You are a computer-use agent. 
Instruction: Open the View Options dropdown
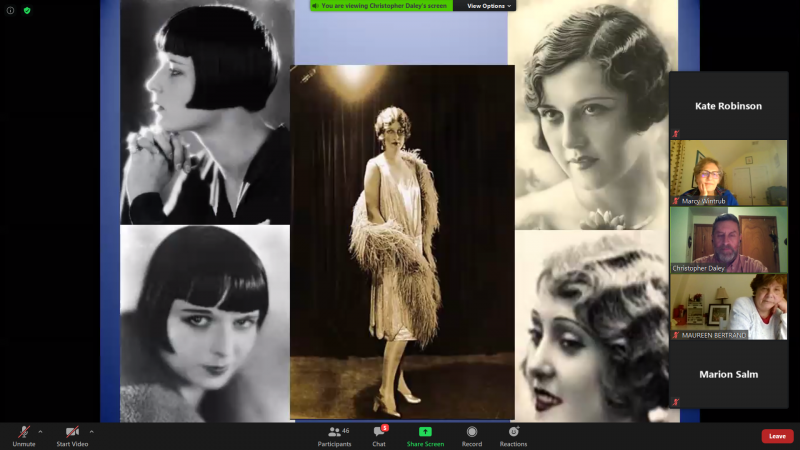(488, 6)
